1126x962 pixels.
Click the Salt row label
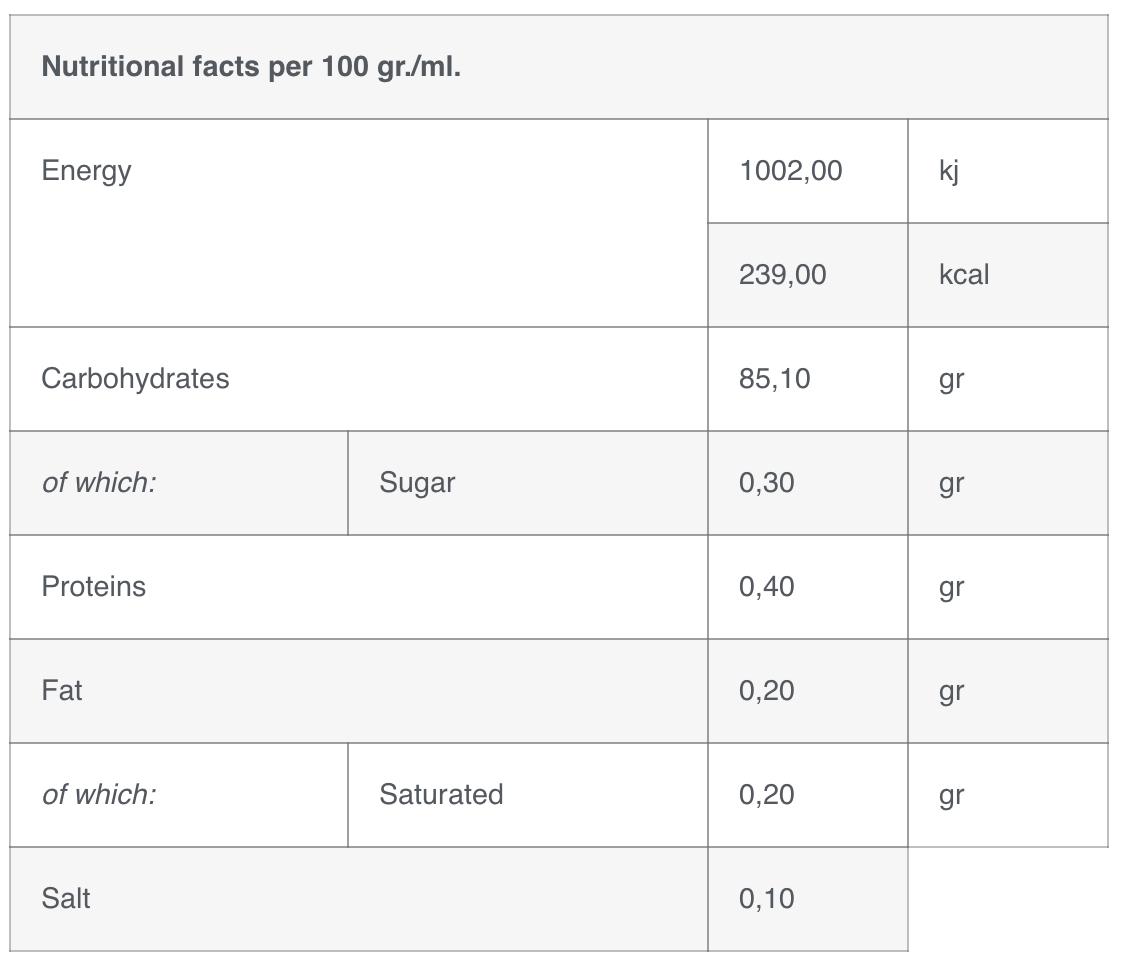point(66,899)
